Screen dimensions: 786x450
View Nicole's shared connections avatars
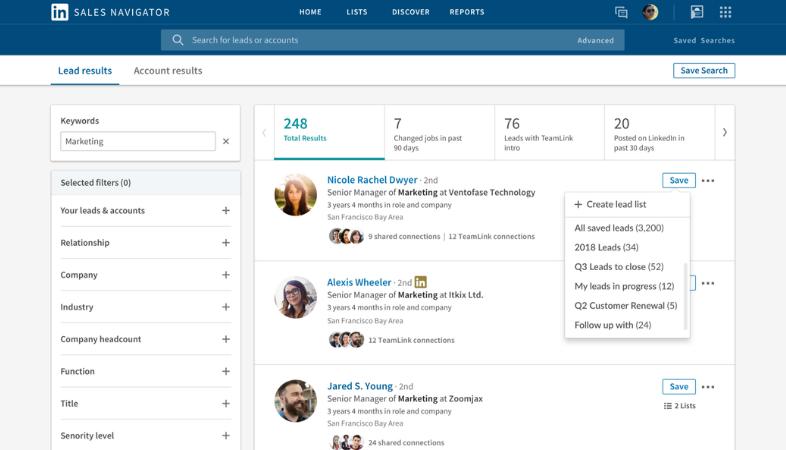346,236
